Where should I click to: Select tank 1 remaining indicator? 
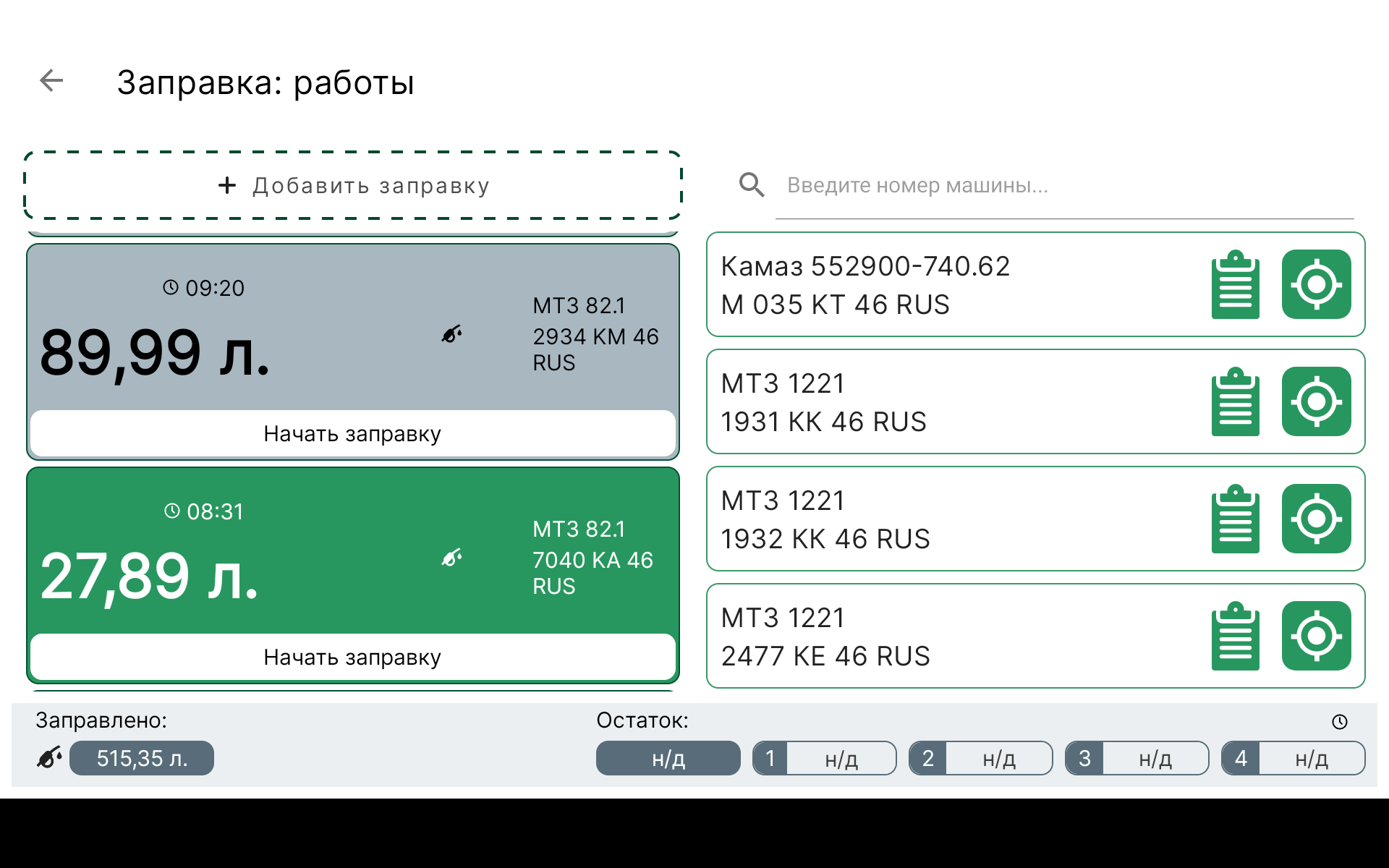click(x=825, y=758)
